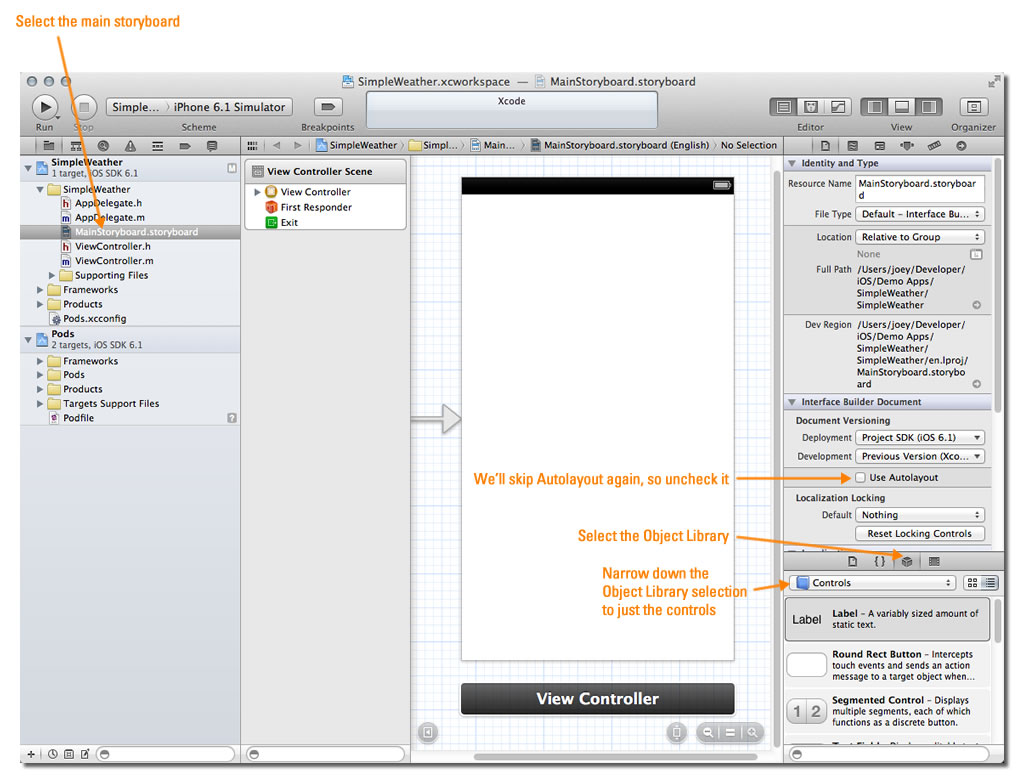Select the Version editor button
The height and width of the screenshot is (776, 1024).
[838, 106]
